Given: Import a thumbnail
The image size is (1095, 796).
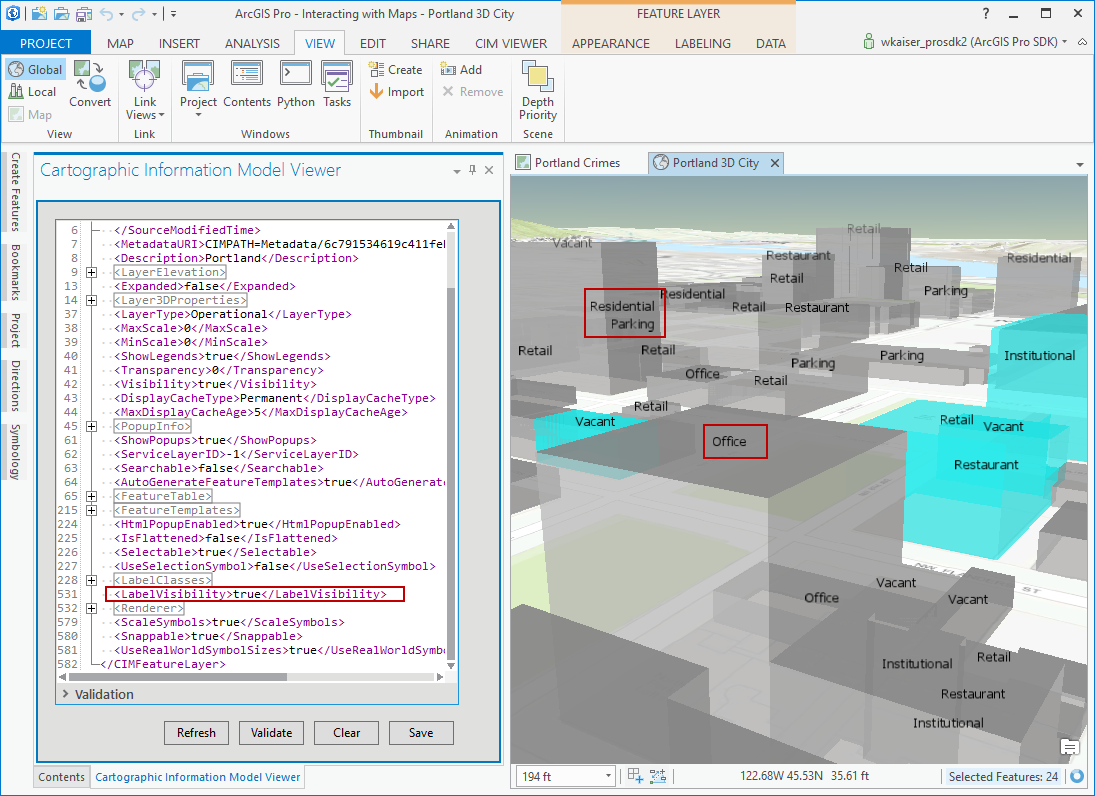Looking at the screenshot, I should [x=396, y=91].
